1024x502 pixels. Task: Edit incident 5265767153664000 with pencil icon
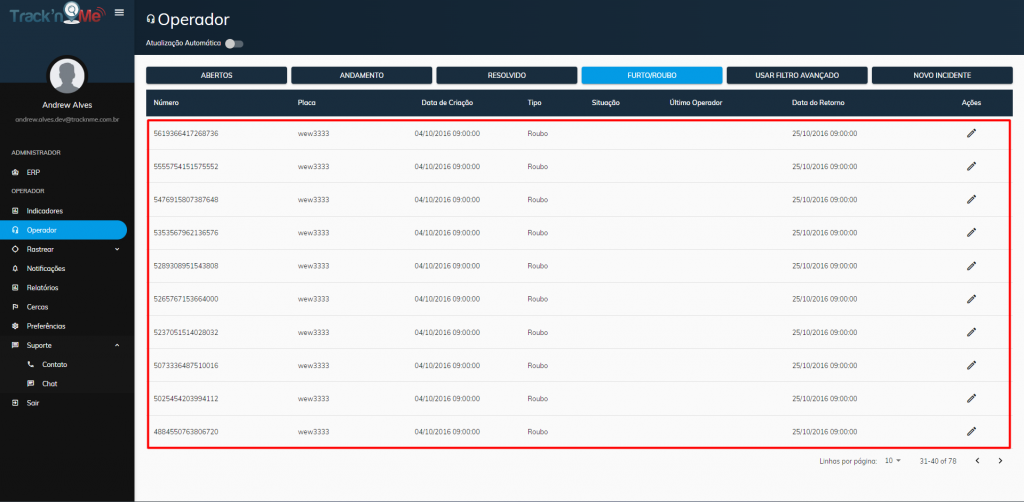pyautogui.click(x=971, y=299)
